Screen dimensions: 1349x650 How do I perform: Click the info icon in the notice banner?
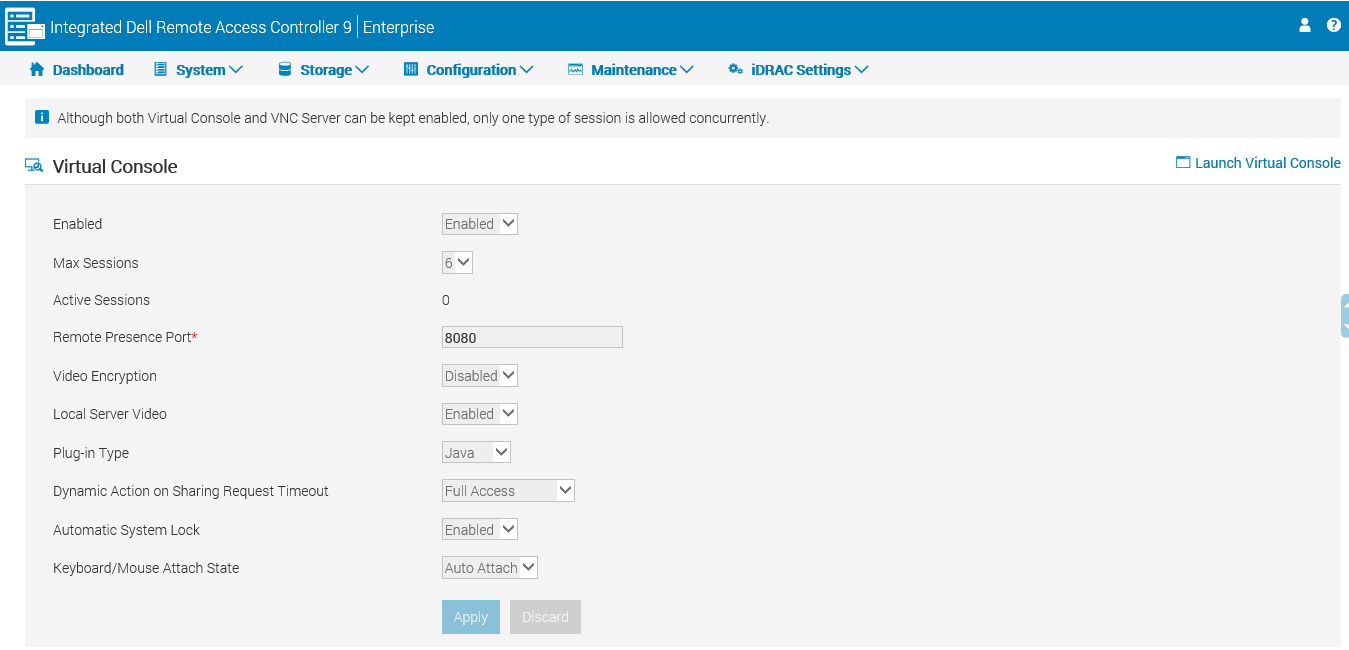coord(41,117)
